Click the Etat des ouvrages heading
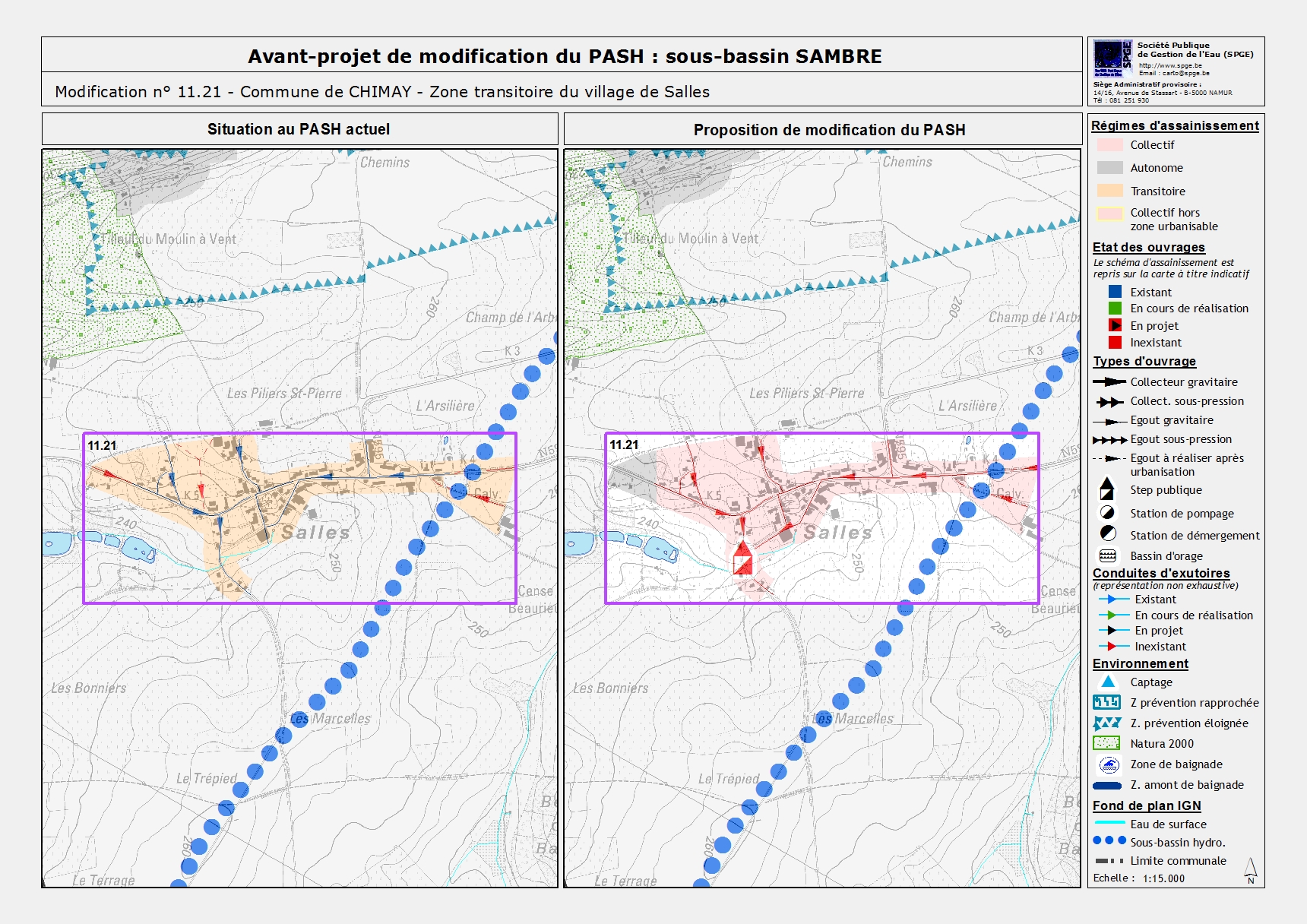Image resolution: width=1307 pixels, height=924 pixels. (1148, 247)
